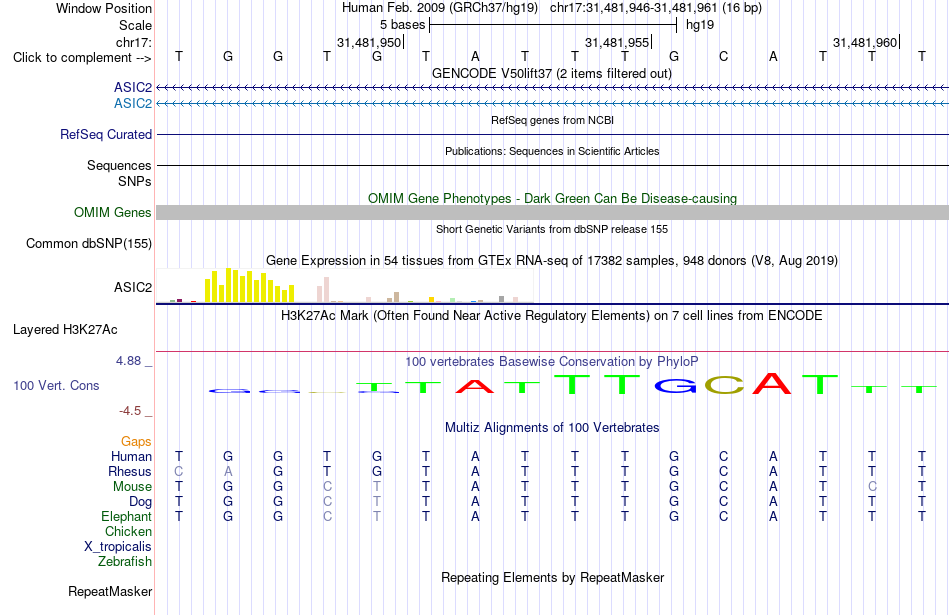
Task: Open the light blue ASIC2 transcript label
Action: click(x=133, y=104)
